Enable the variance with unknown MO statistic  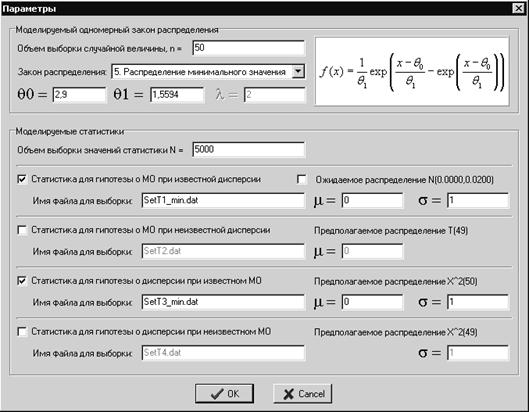[22, 332]
